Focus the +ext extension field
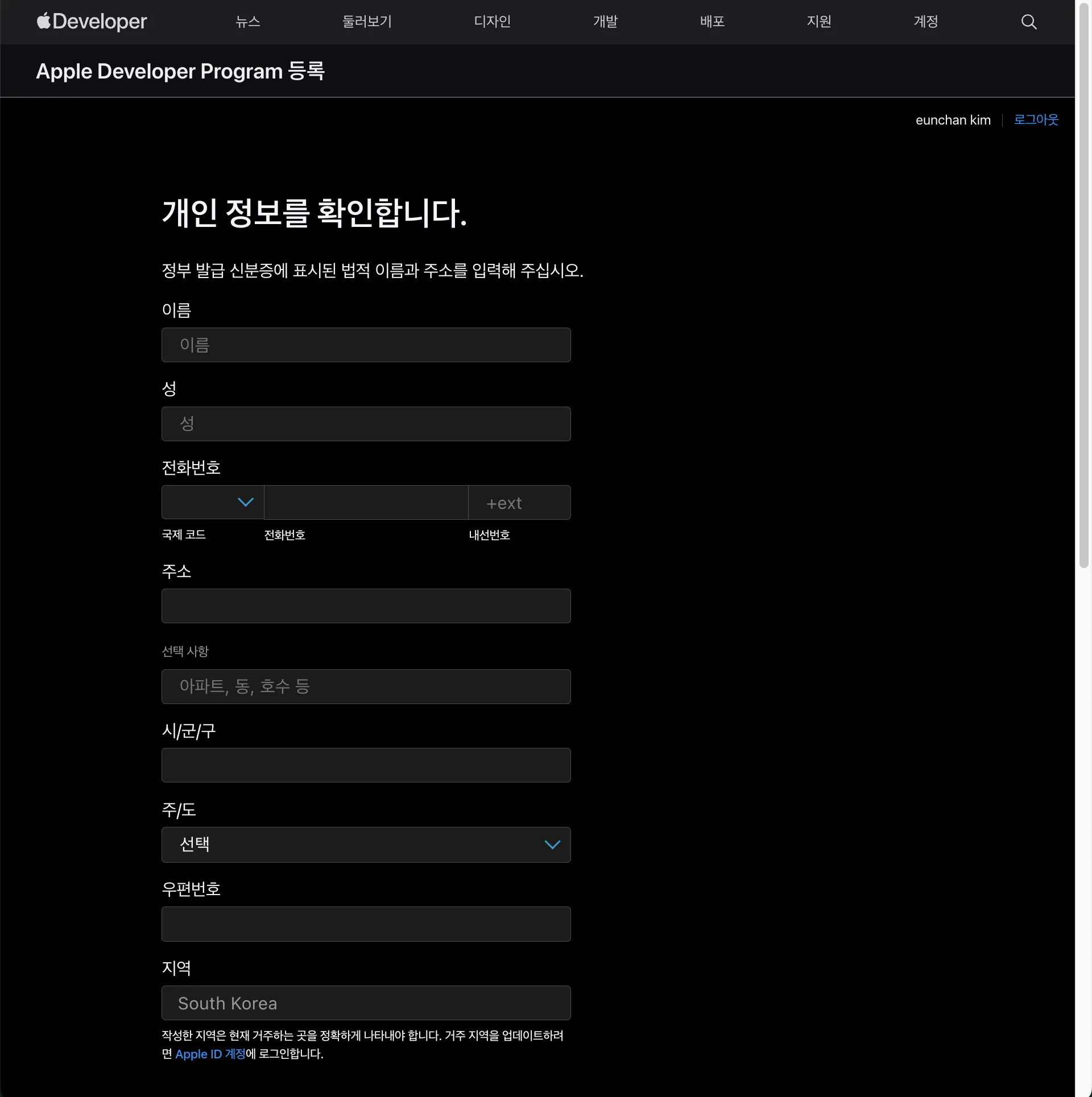 (x=519, y=502)
